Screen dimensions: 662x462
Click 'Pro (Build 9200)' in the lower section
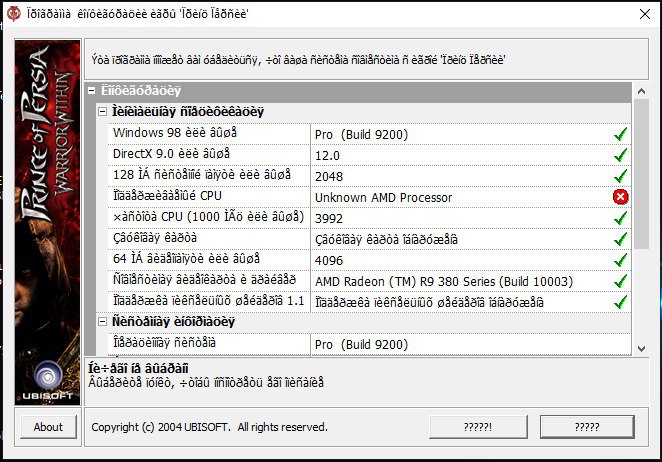pyautogui.click(x=361, y=345)
